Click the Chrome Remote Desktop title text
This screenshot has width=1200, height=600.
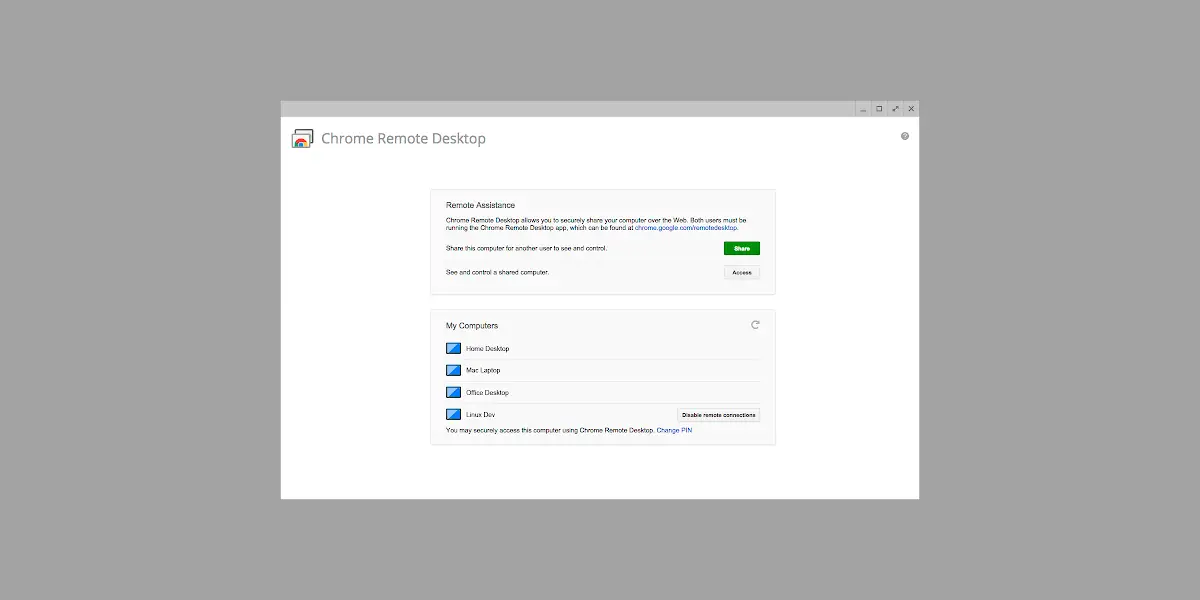click(403, 139)
